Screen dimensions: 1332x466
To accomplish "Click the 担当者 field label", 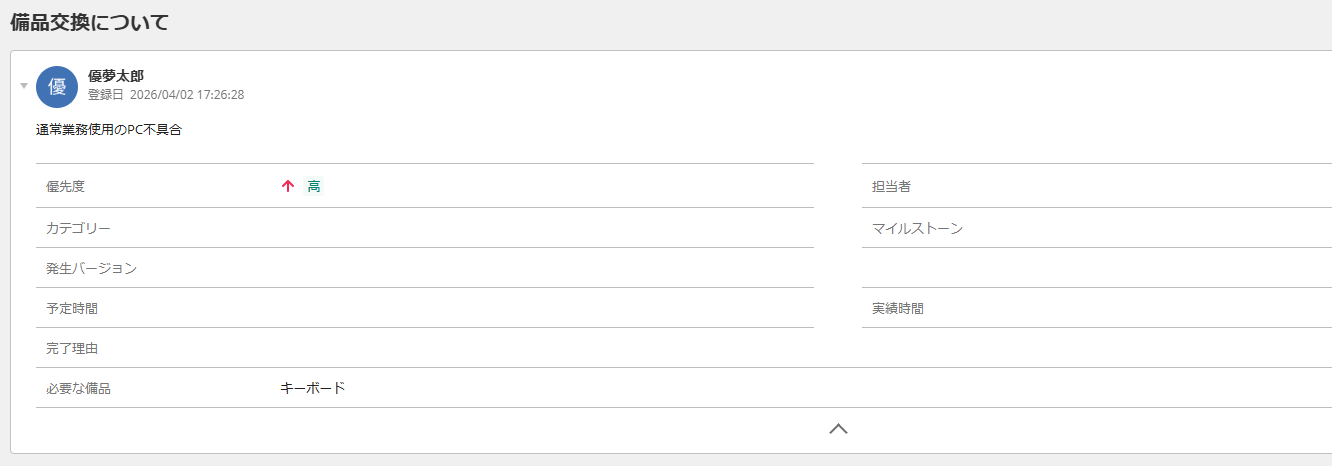I will [x=891, y=187].
